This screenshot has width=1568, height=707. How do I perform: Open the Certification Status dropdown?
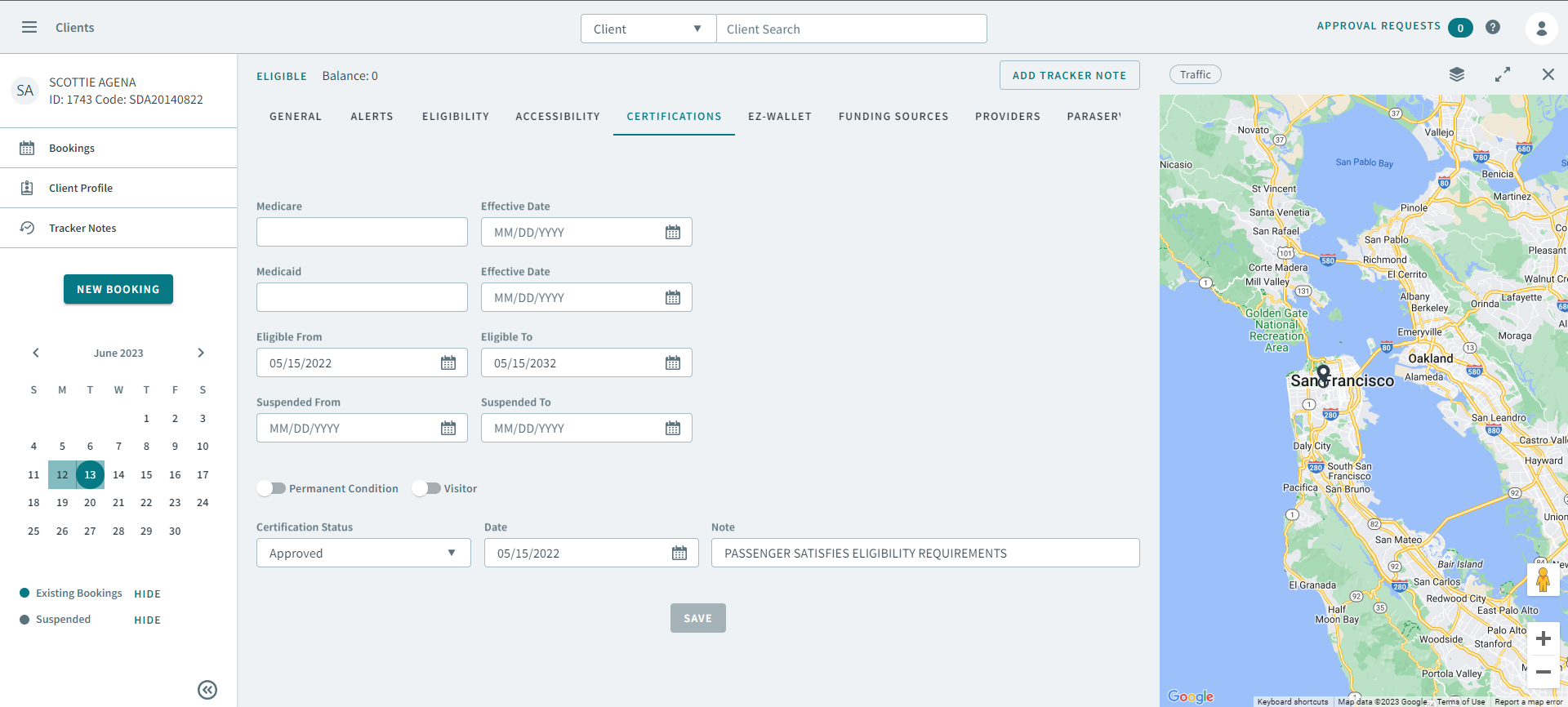pyautogui.click(x=363, y=553)
